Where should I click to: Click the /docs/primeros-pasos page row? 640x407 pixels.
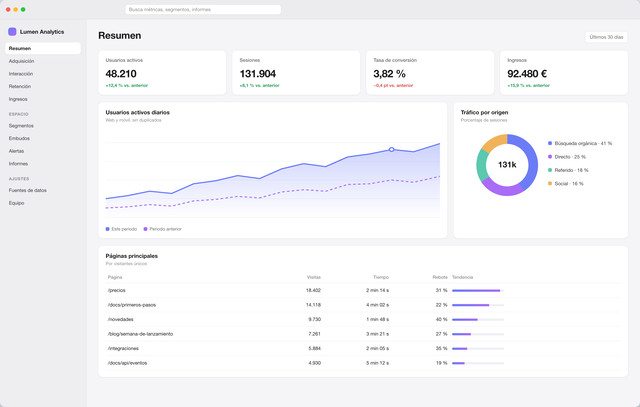(x=363, y=305)
